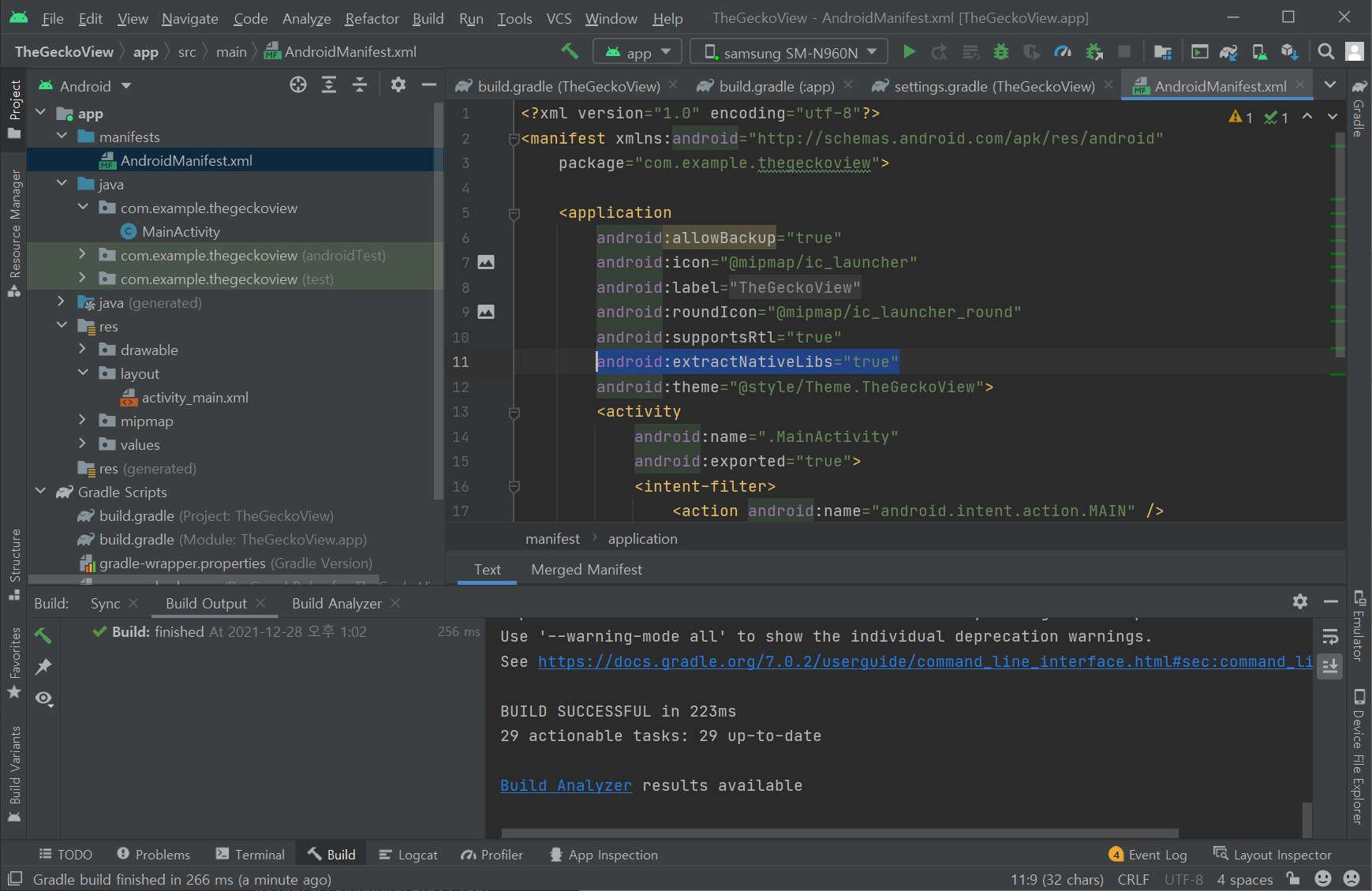Open the app run configuration dropdown
The width and height of the screenshot is (1372, 891).
[x=637, y=52]
